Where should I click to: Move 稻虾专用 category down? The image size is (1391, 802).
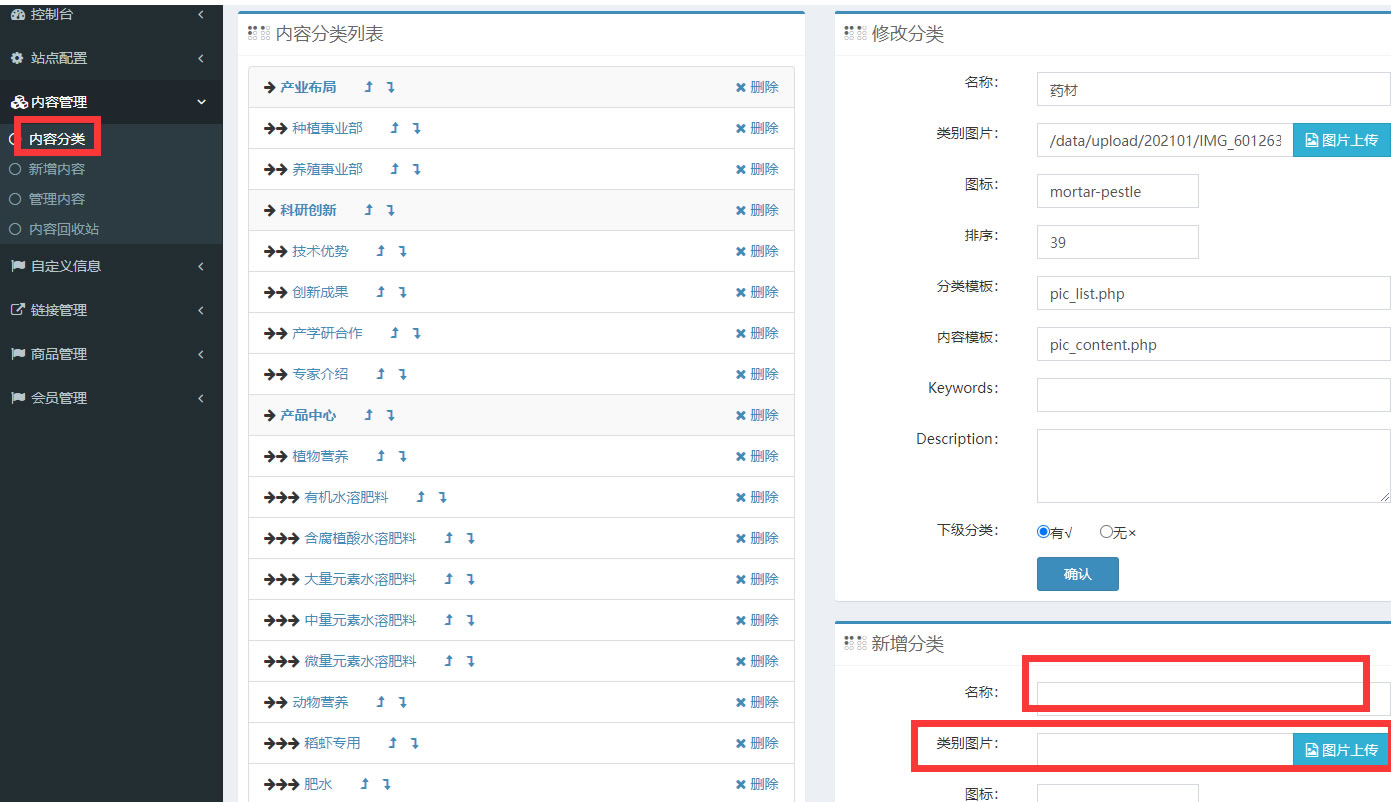tap(414, 744)
